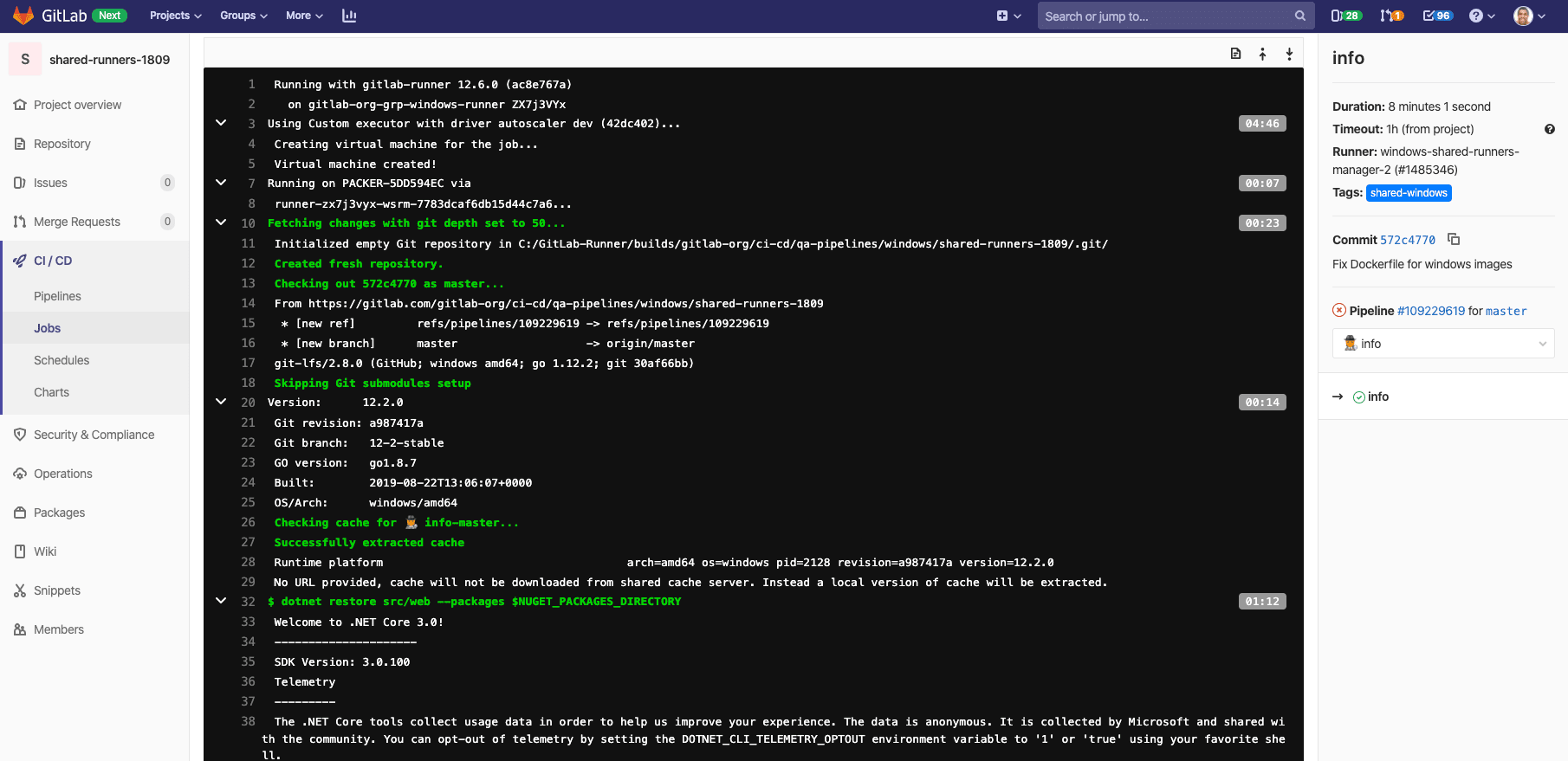Open the info stage dropdown
The image size is (1568, 761).
[1443, 344]
